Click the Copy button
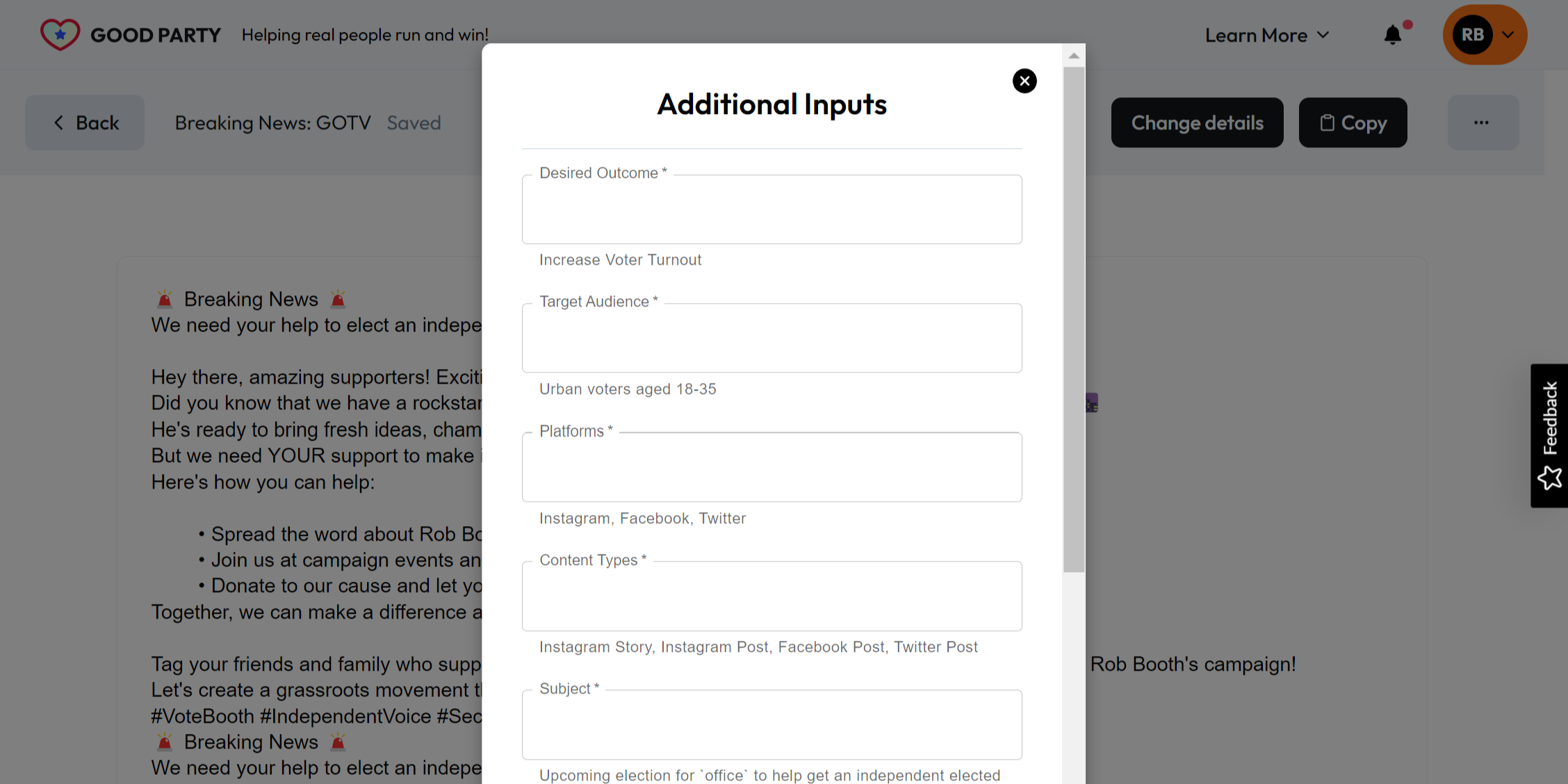The image size is (1568, 784). coord(1353,123)
